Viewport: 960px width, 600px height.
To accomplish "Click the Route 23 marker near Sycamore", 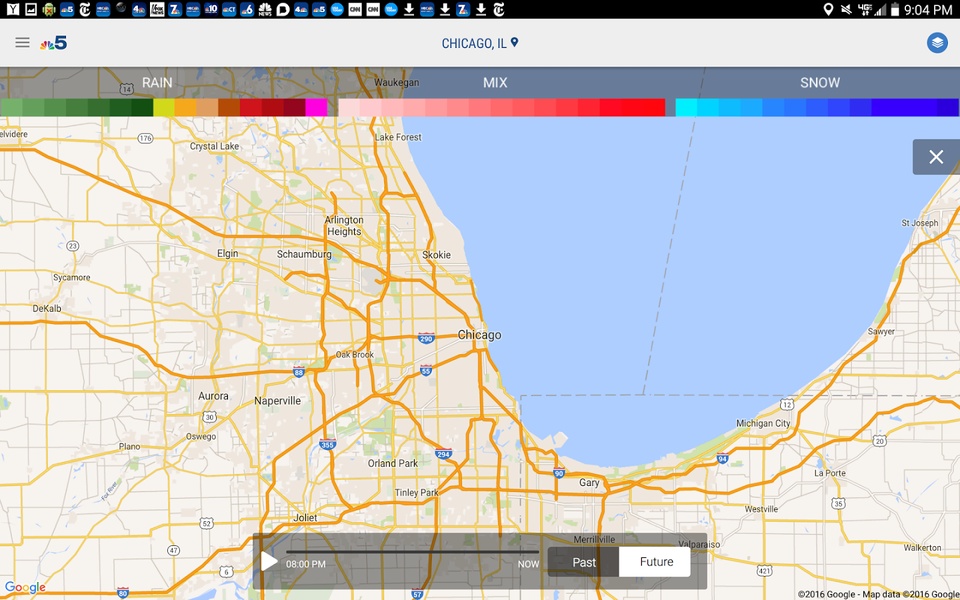I will click(x=72, y=246).
